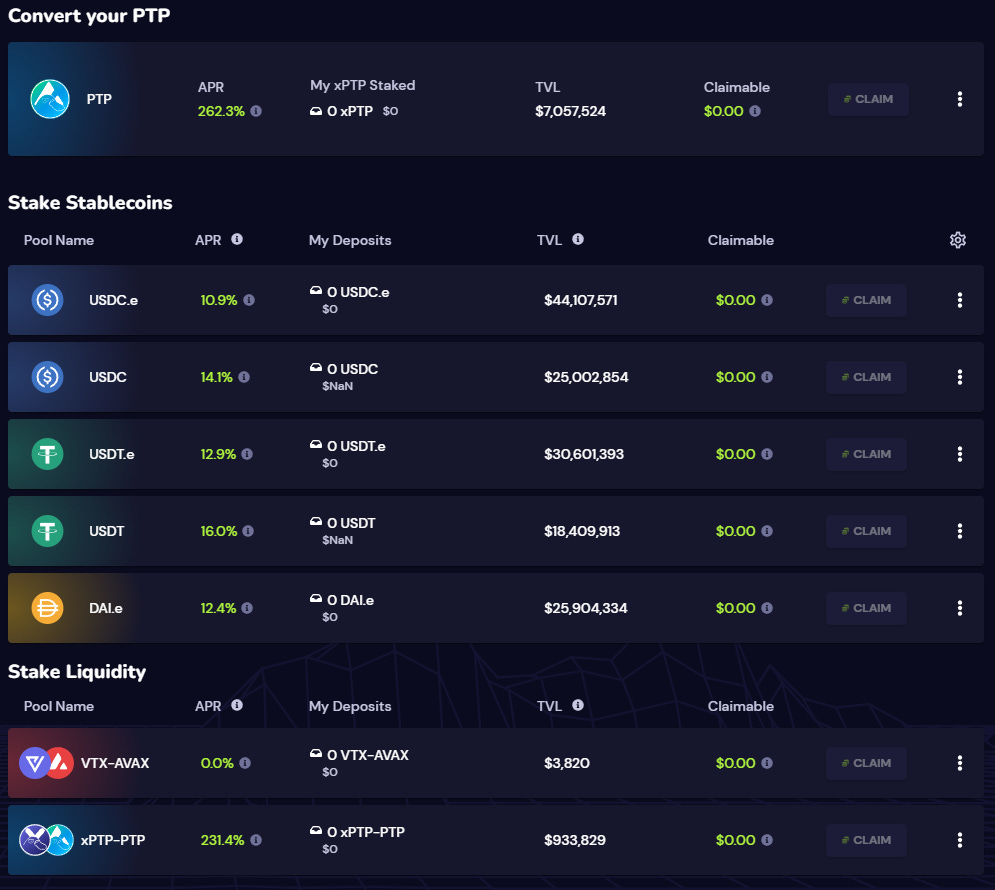Click the xPTP-PTP TVL value $933,829

pos(574,840)
